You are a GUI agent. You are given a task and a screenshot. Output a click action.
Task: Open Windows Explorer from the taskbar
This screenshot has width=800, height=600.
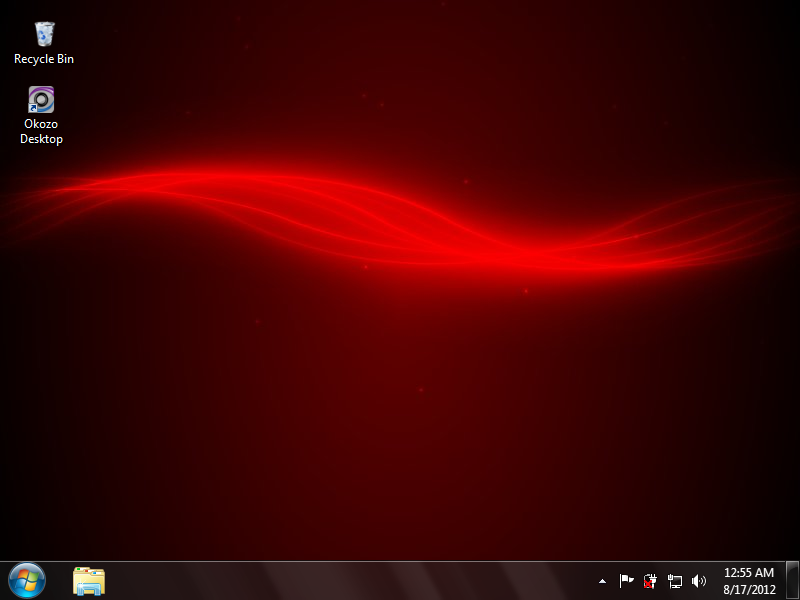(89, 581)
